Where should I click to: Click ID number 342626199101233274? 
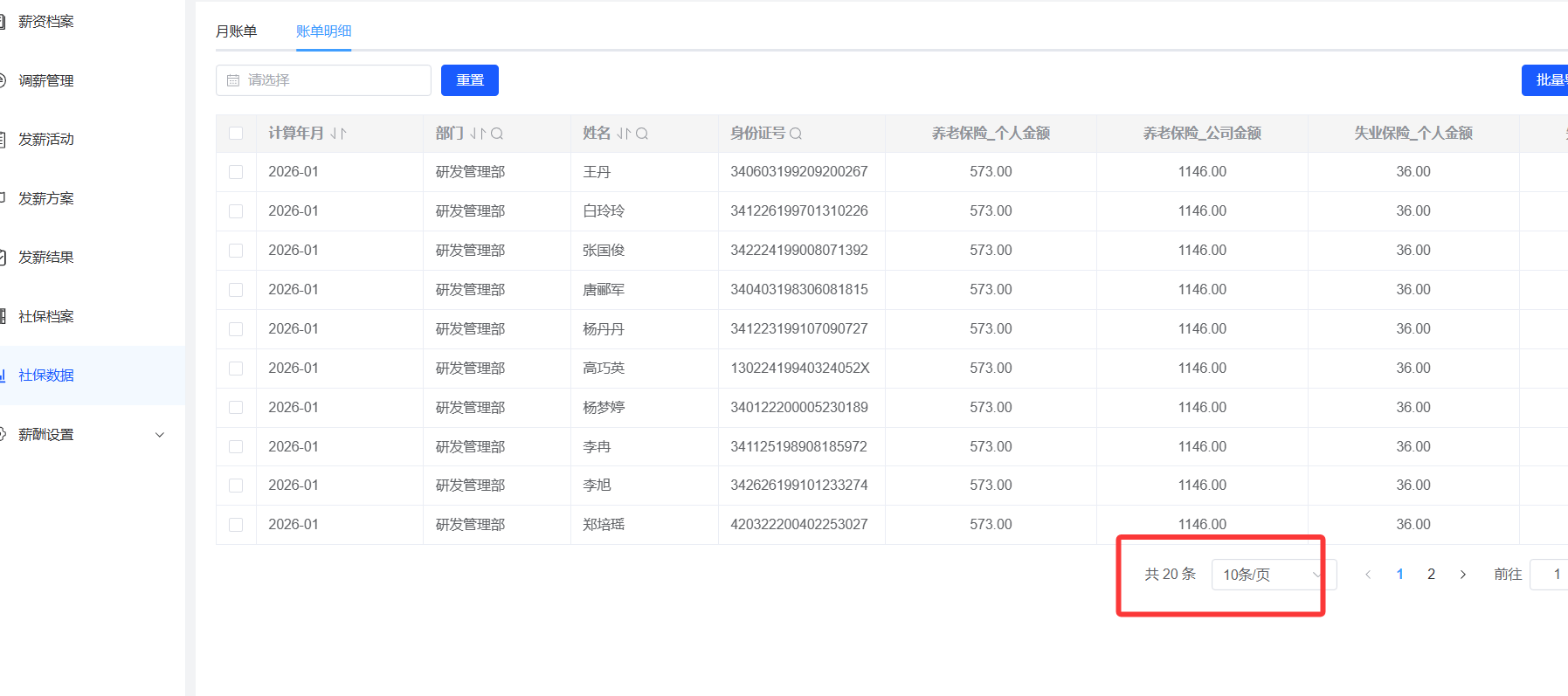[799, 486]
